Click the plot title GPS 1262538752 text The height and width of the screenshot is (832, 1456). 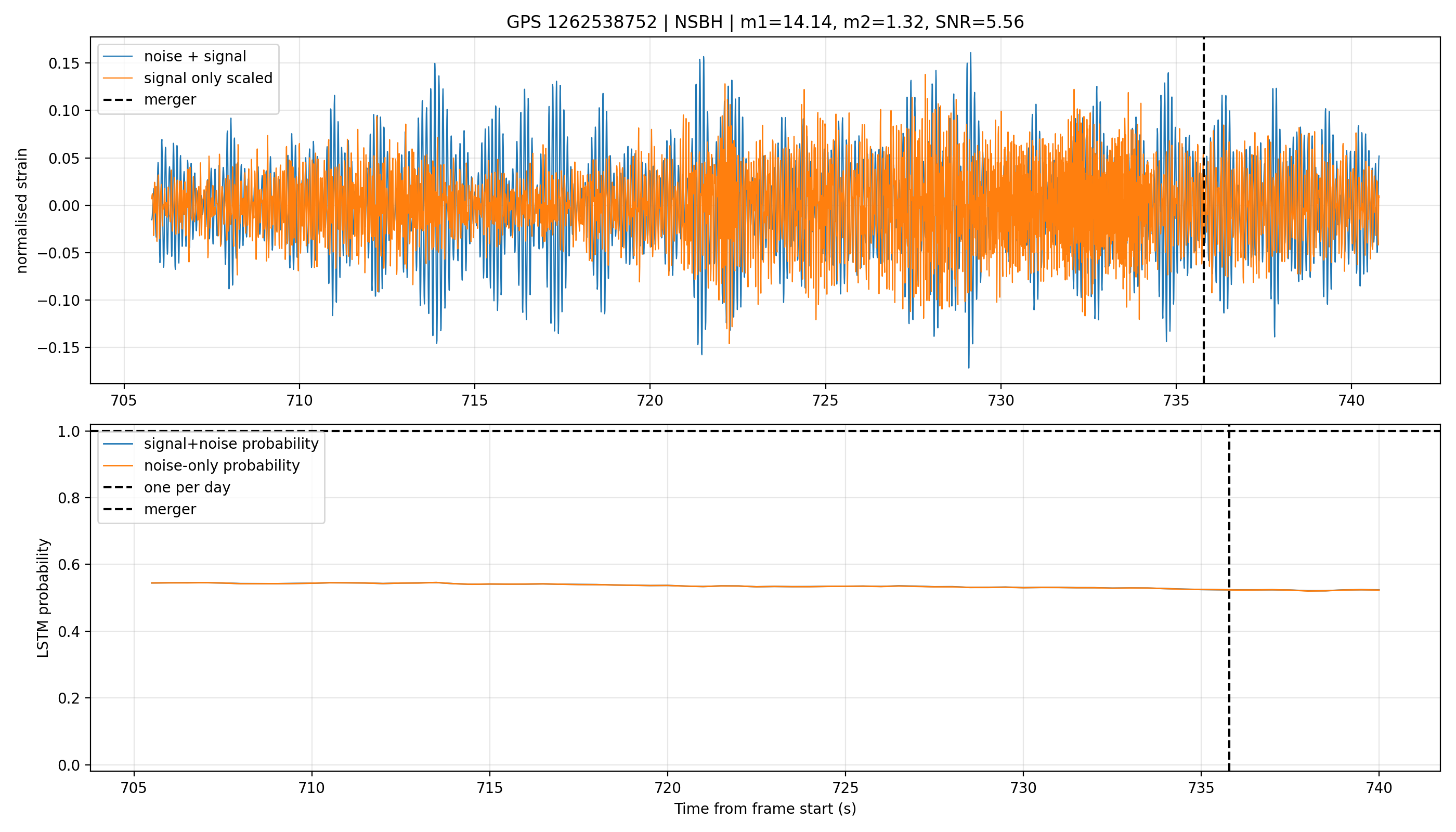point(582,22)
